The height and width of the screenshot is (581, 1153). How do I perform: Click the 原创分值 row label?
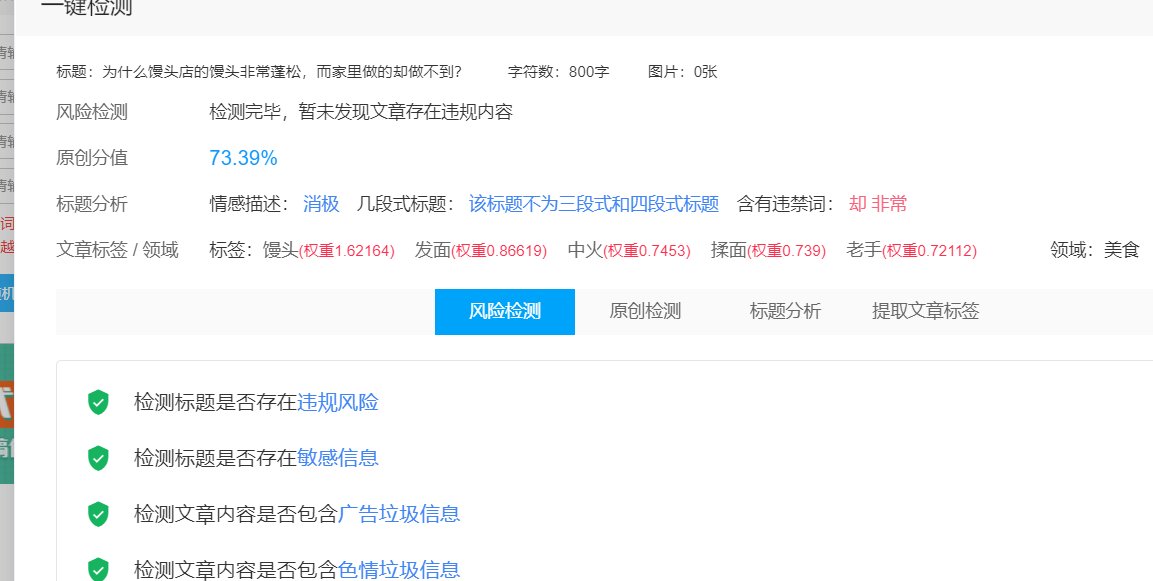[92, 158]
